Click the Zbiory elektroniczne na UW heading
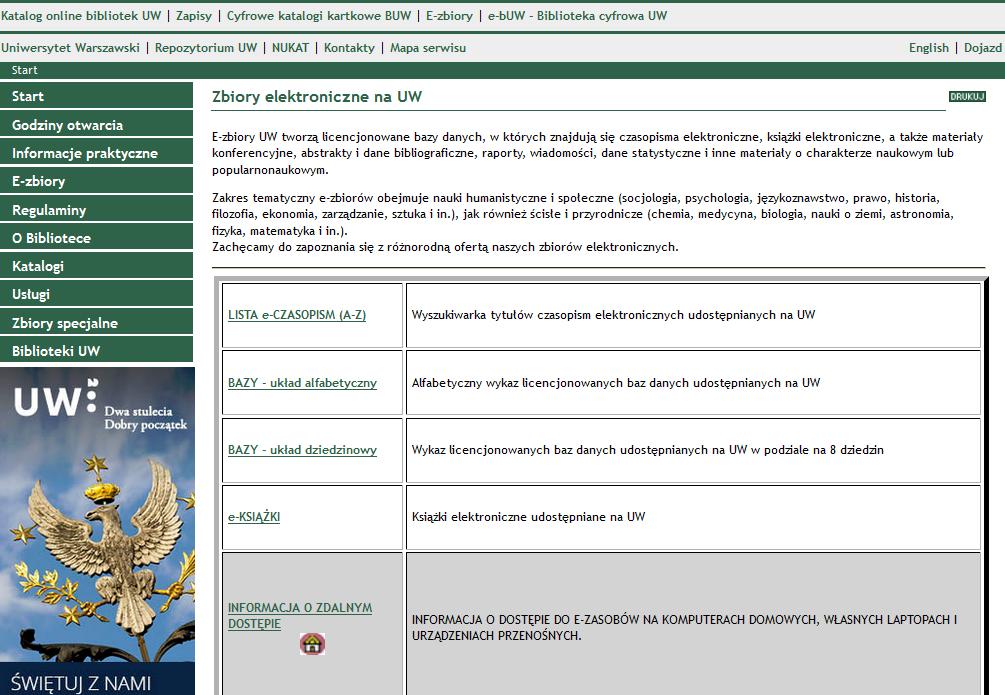 pos(317,97)
